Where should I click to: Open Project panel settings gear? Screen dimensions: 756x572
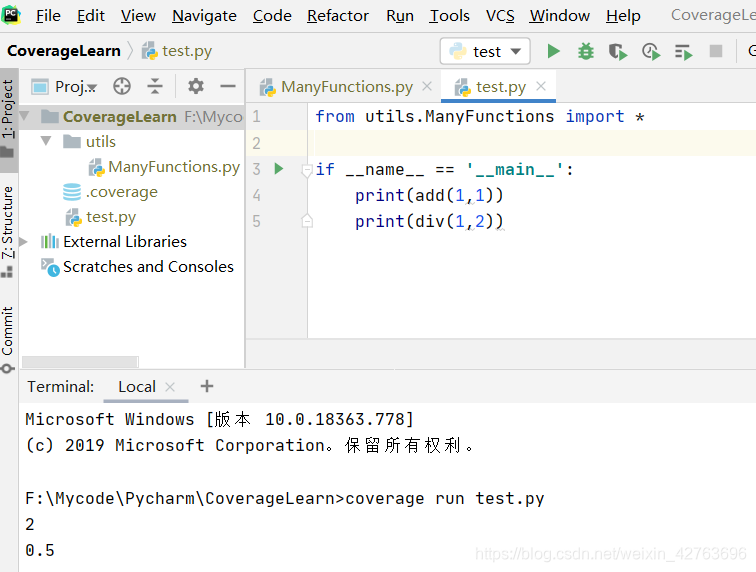tap(195, 87)
